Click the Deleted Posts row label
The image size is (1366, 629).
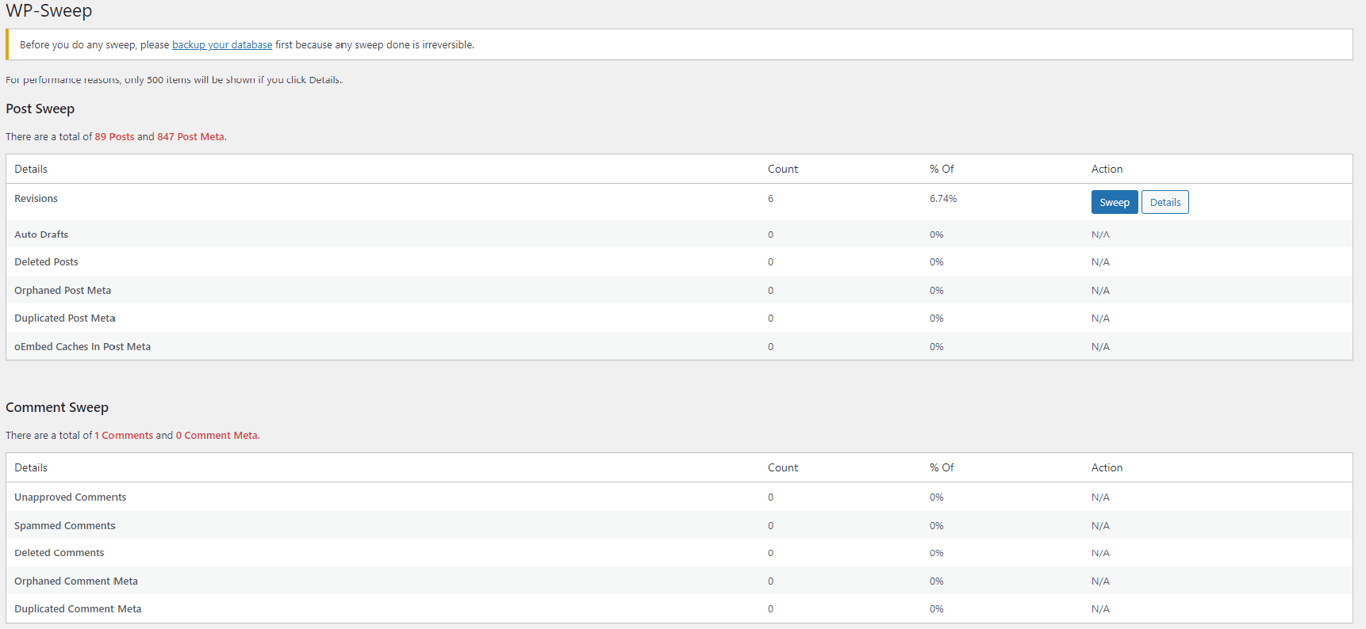[46, 261]
